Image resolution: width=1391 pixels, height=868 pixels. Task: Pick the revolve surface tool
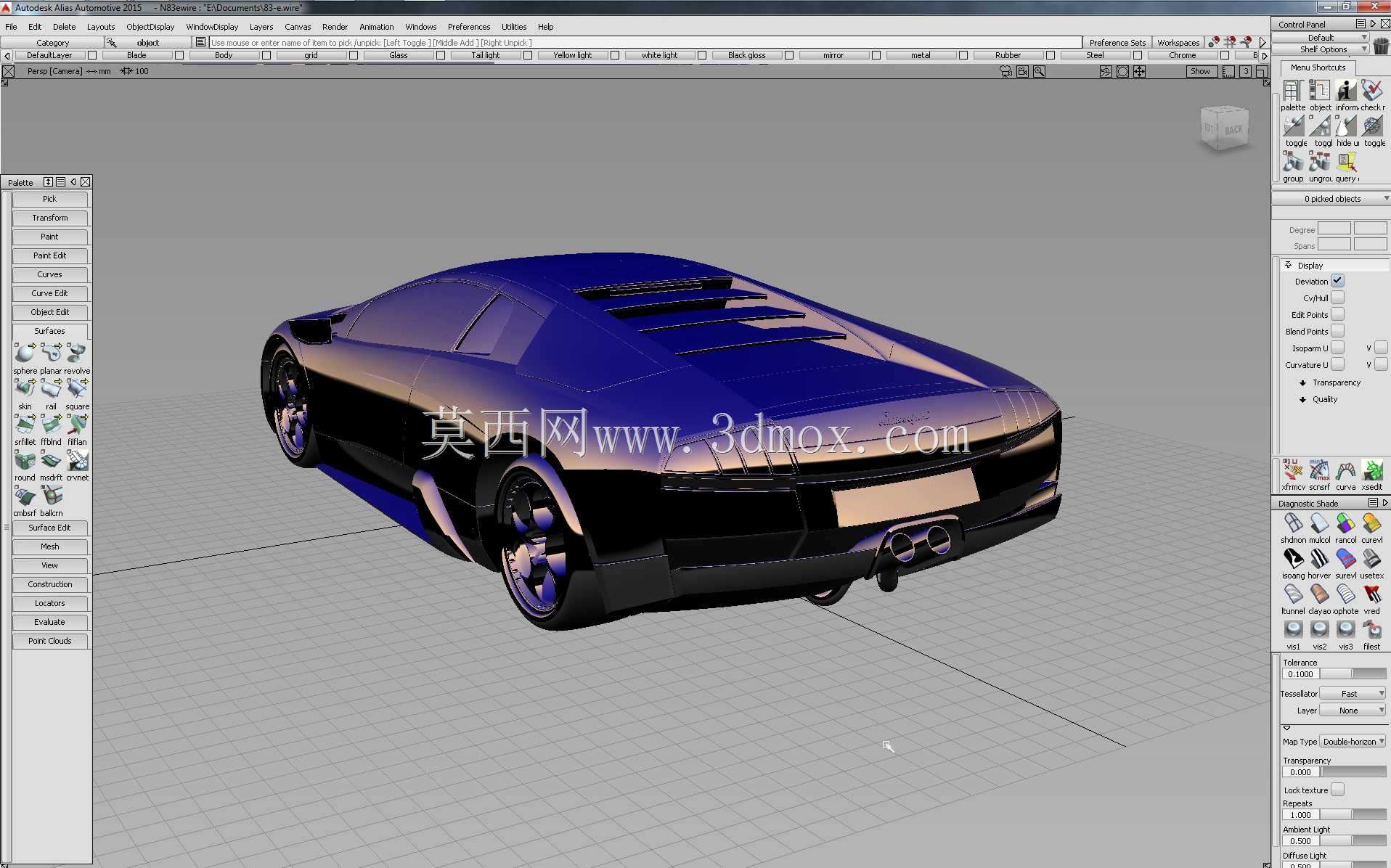click(77, 353)
